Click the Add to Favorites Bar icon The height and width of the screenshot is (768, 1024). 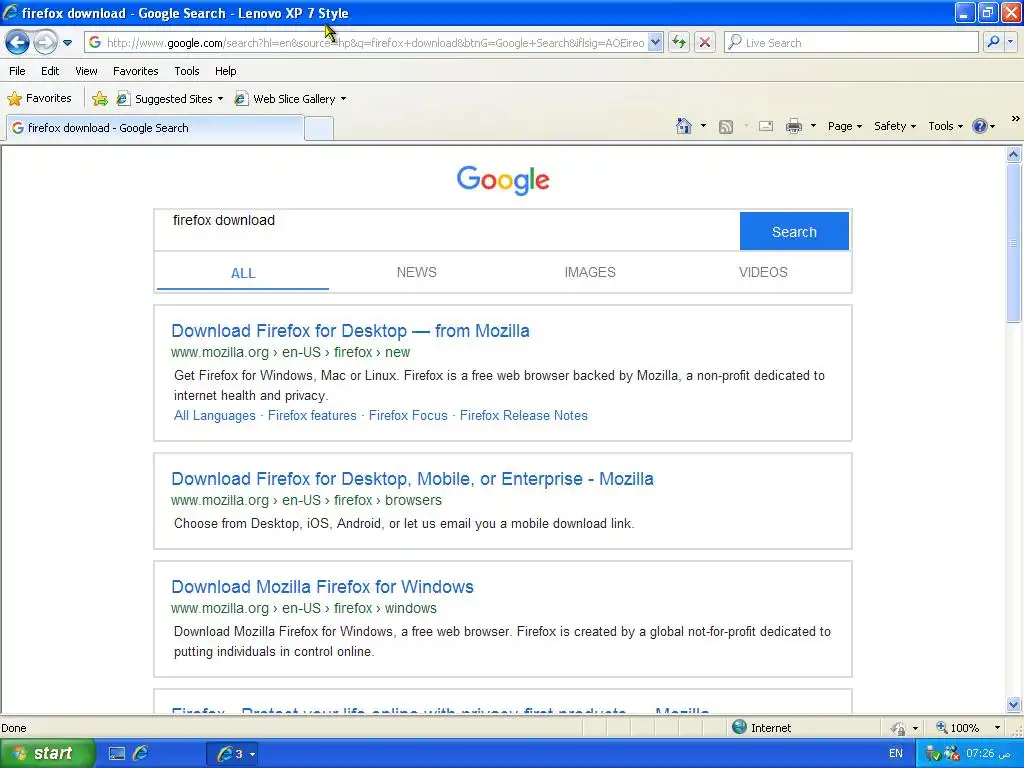(100, 99)
